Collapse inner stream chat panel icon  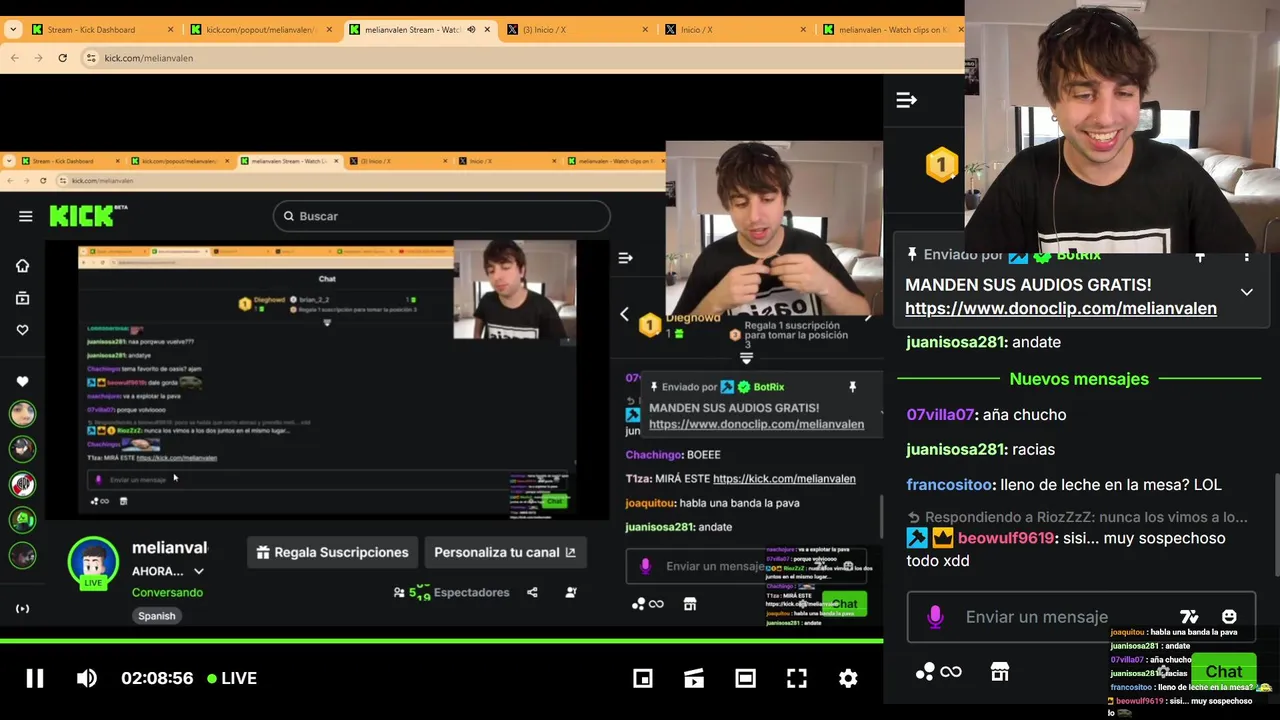pyautogui.click(x=626, y=258)
